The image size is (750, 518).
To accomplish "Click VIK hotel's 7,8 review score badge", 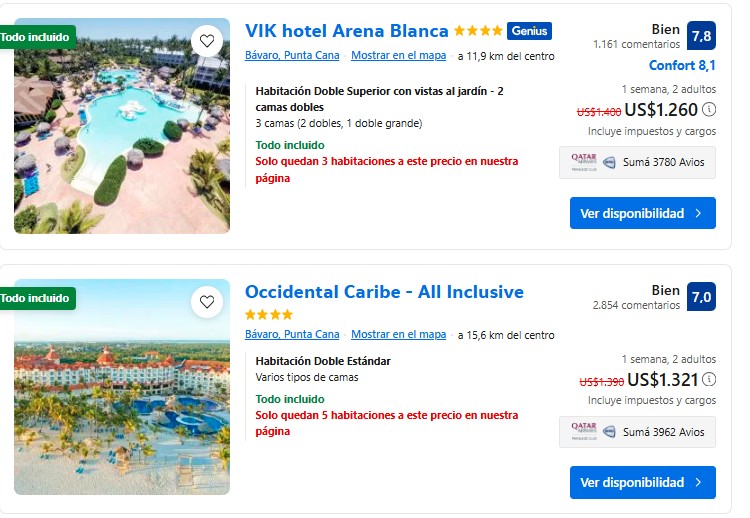I will 701,36.
